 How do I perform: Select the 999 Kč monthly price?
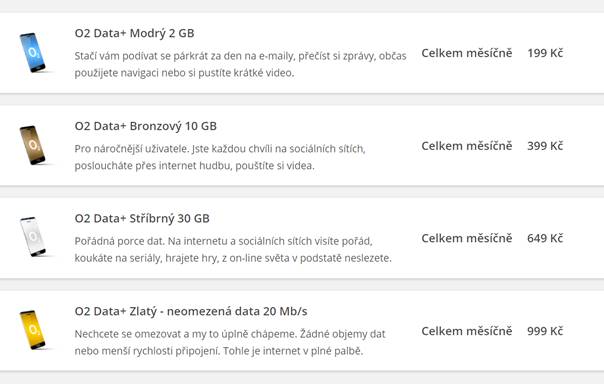point(545,331)
